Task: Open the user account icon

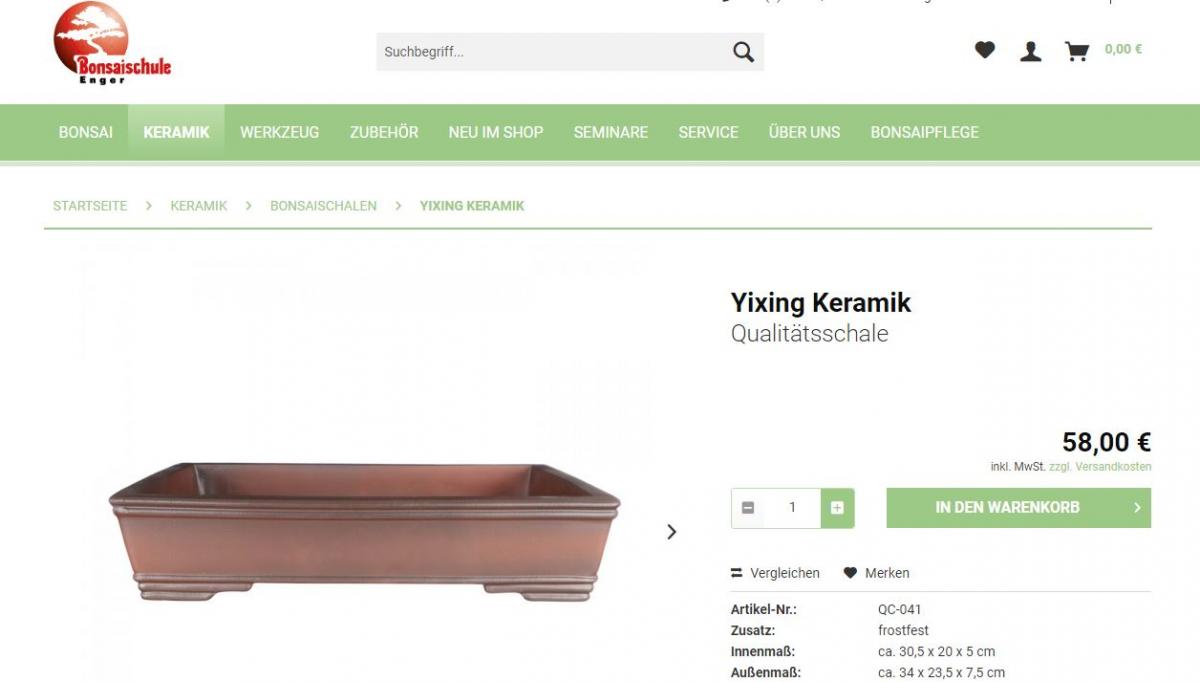Action: [1031, 51]
